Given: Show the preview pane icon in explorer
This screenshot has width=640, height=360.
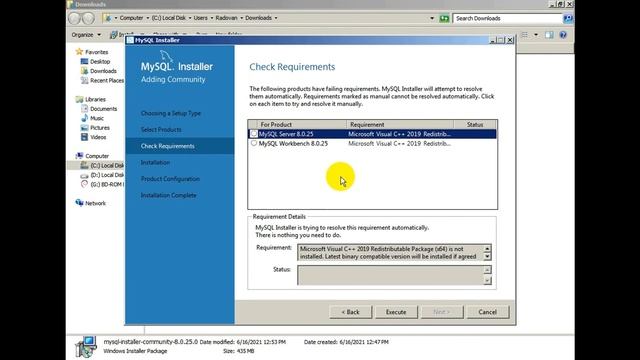Looking at the screenshot, I should [x=549, y=35].
